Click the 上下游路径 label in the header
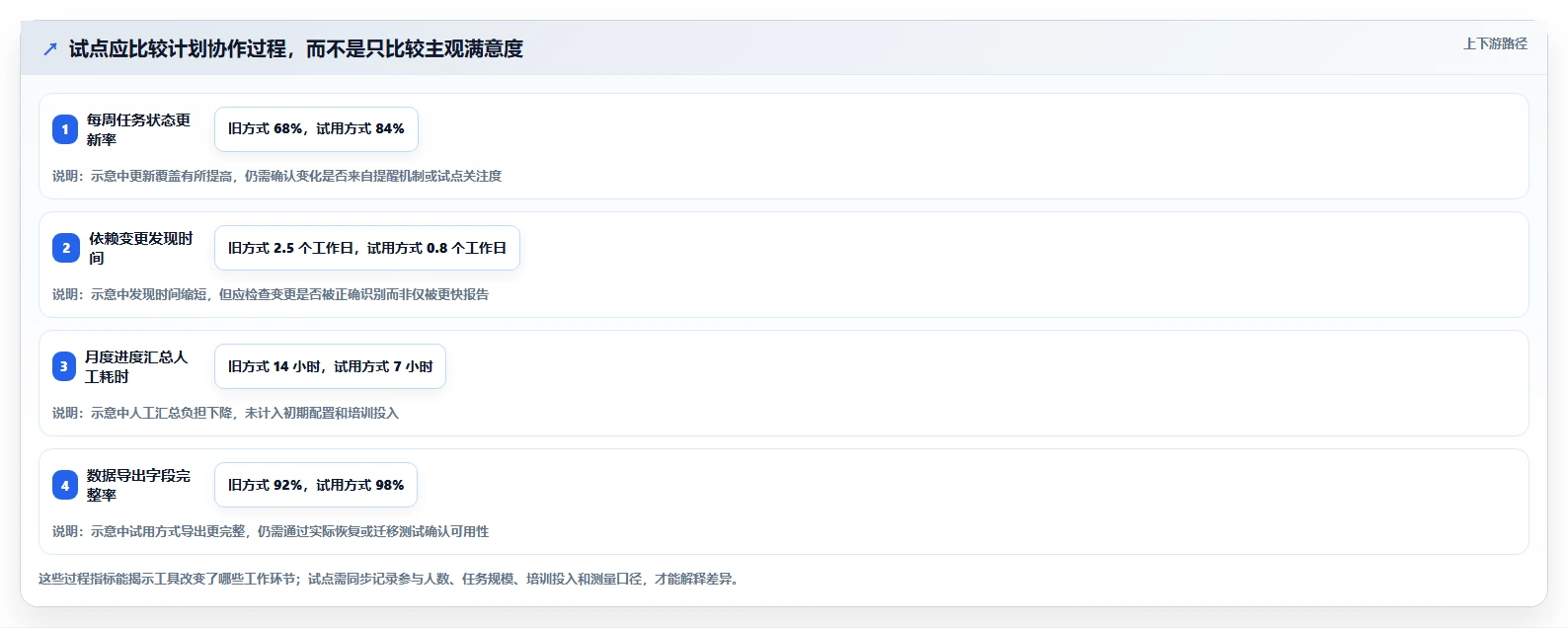The width and height of the screenshot is (1568, 628). click(x=1495, y=43)
